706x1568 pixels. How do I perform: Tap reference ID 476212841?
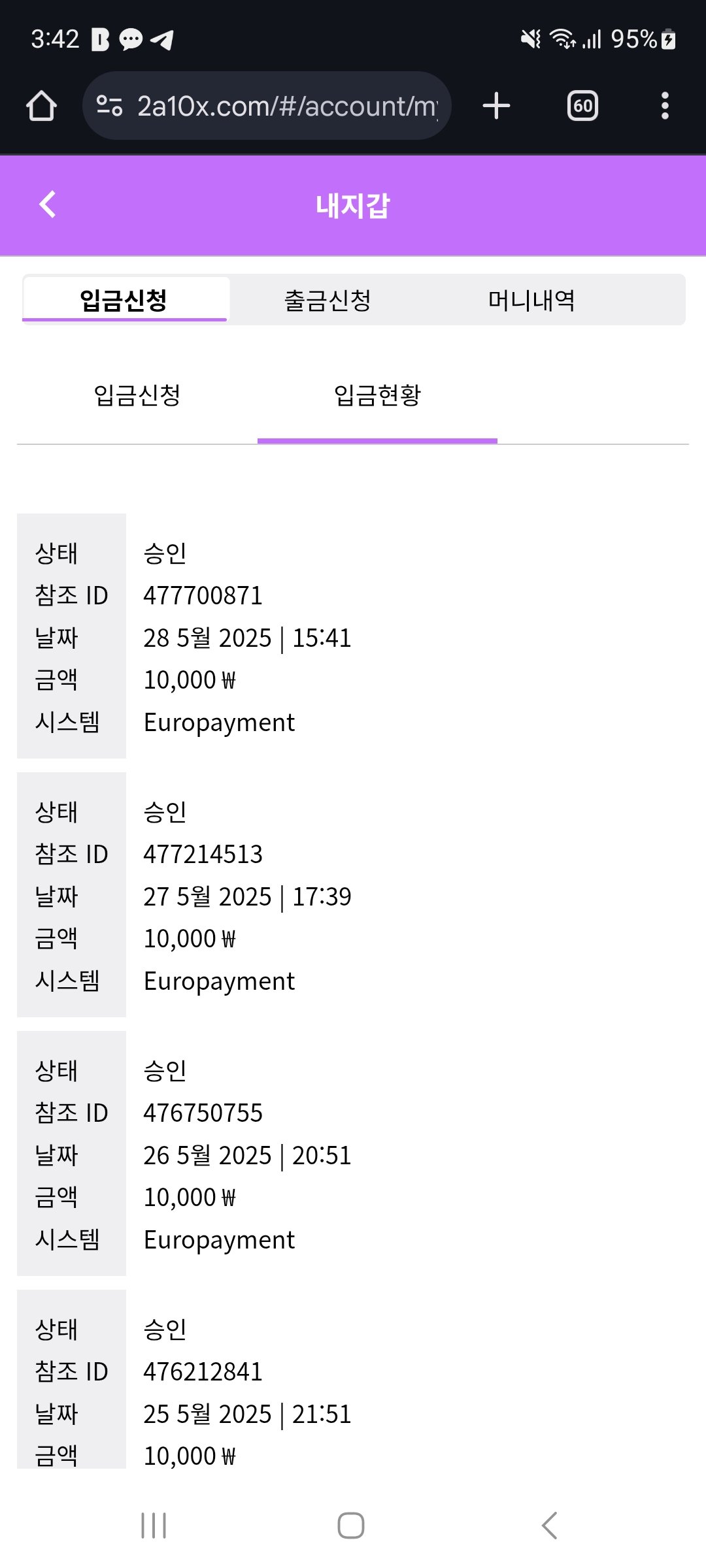point(203,1372)
